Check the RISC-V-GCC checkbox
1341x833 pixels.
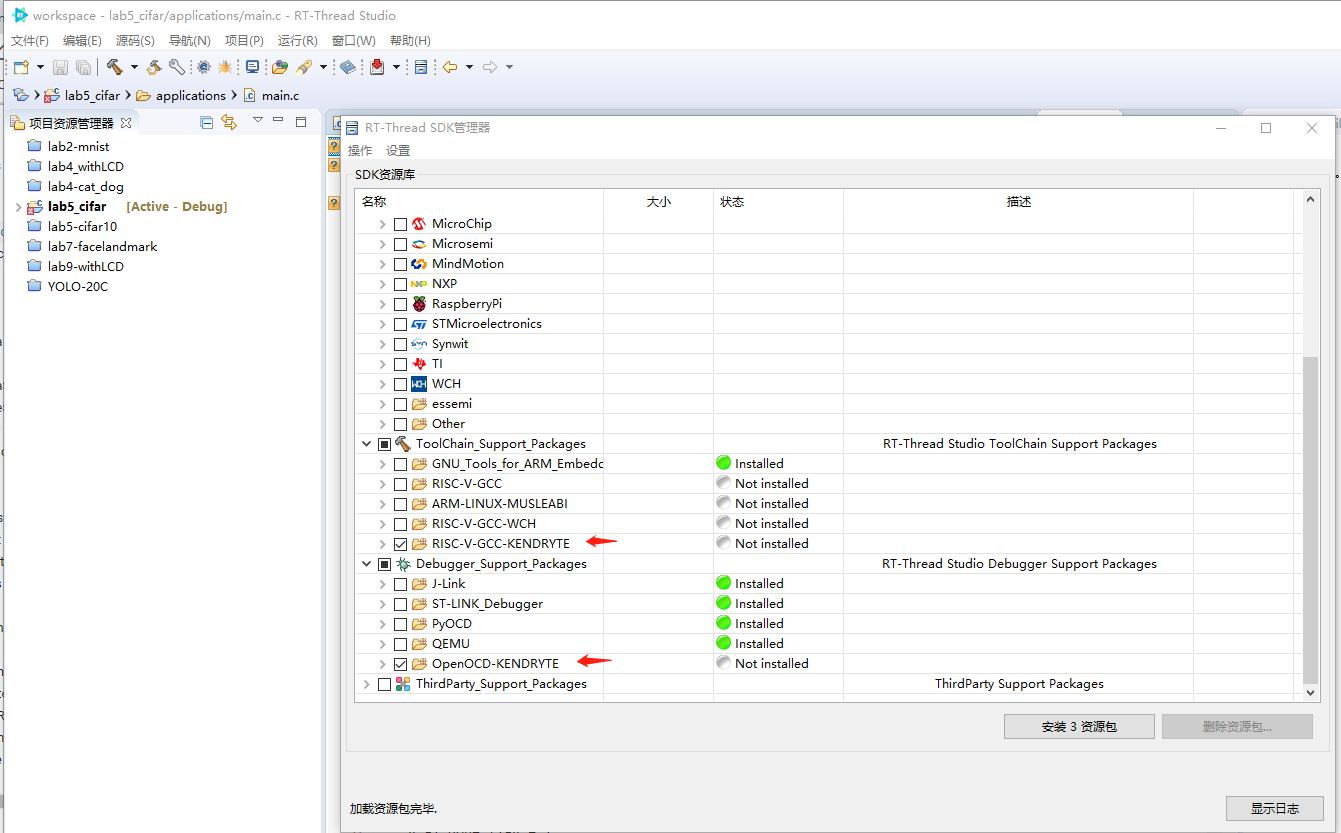pos(400,484)
